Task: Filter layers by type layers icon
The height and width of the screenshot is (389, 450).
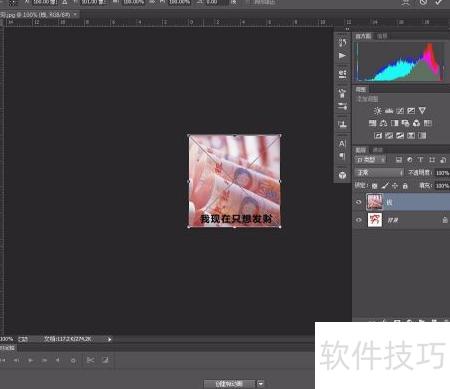Action: point(421,160)
